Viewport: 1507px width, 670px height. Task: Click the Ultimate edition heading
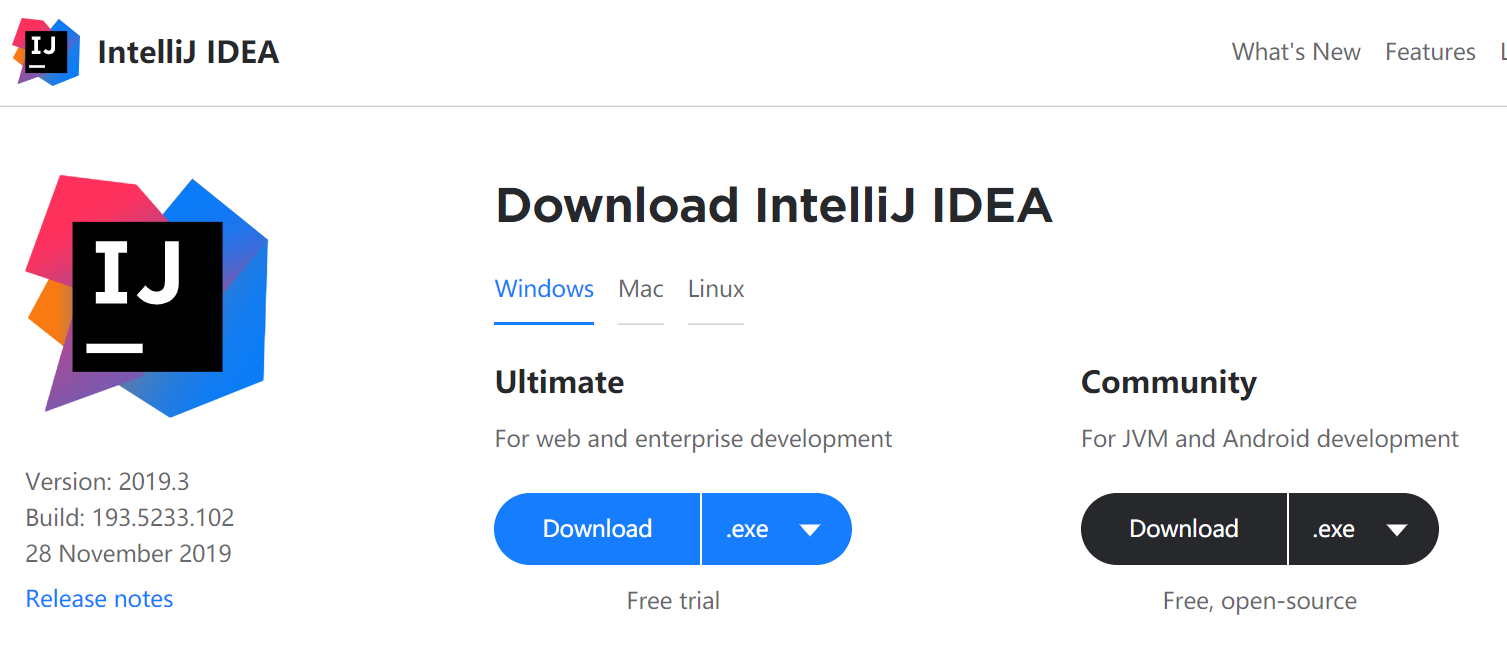[559, 382]
